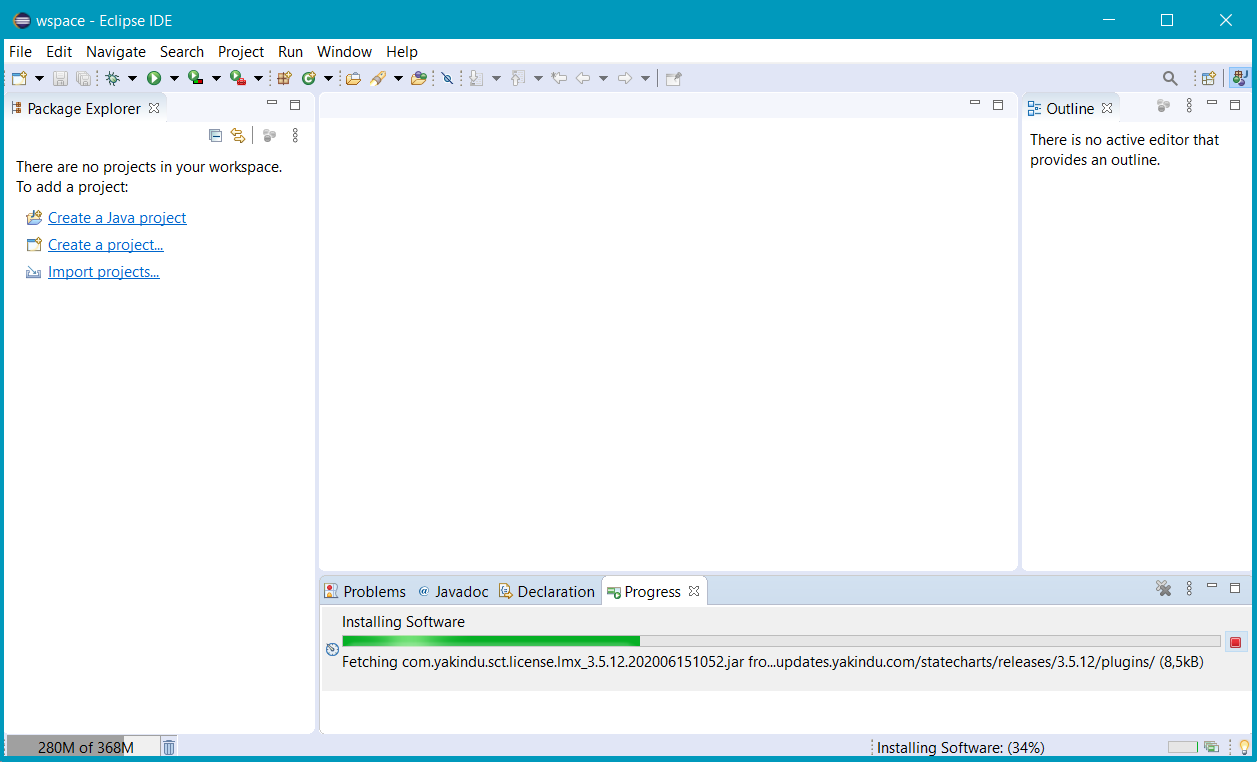Click the New Java Package icon
Viewport: 1257px width, 762px height.
tap(284, 78)
